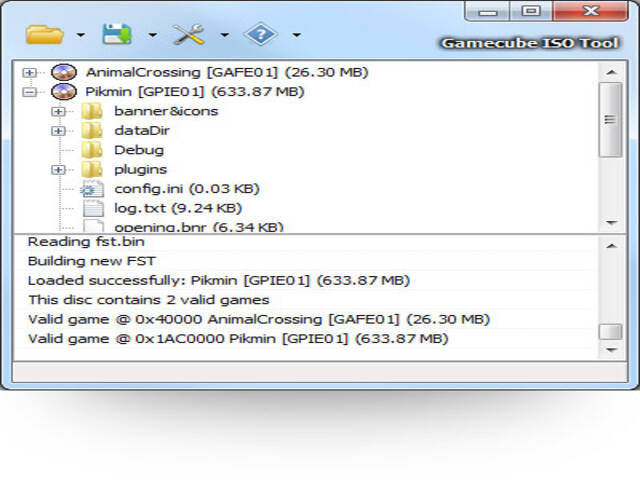Viewport: 640px width, 480px height.
Task: Expand the dataDir folder node
Action: 58,131
